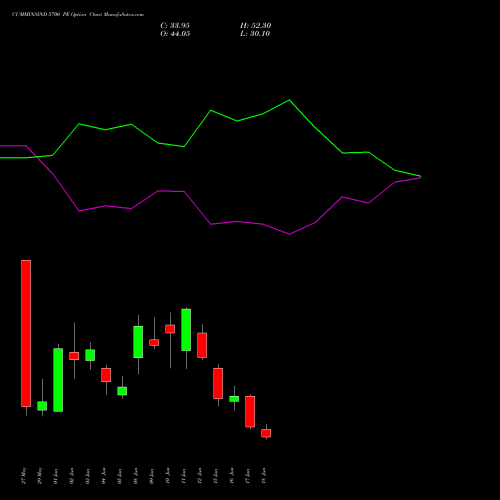Click the 27 May date label

point(23,476)
